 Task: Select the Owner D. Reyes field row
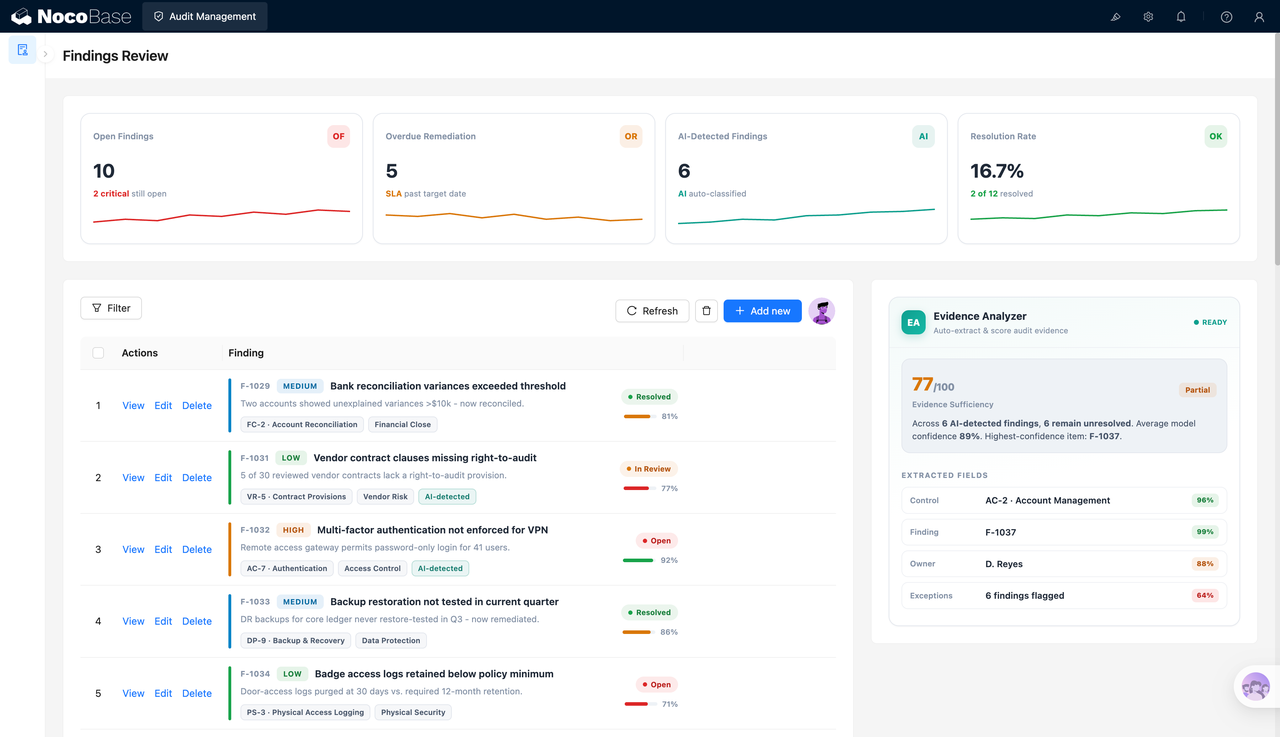pos(1064,564)
